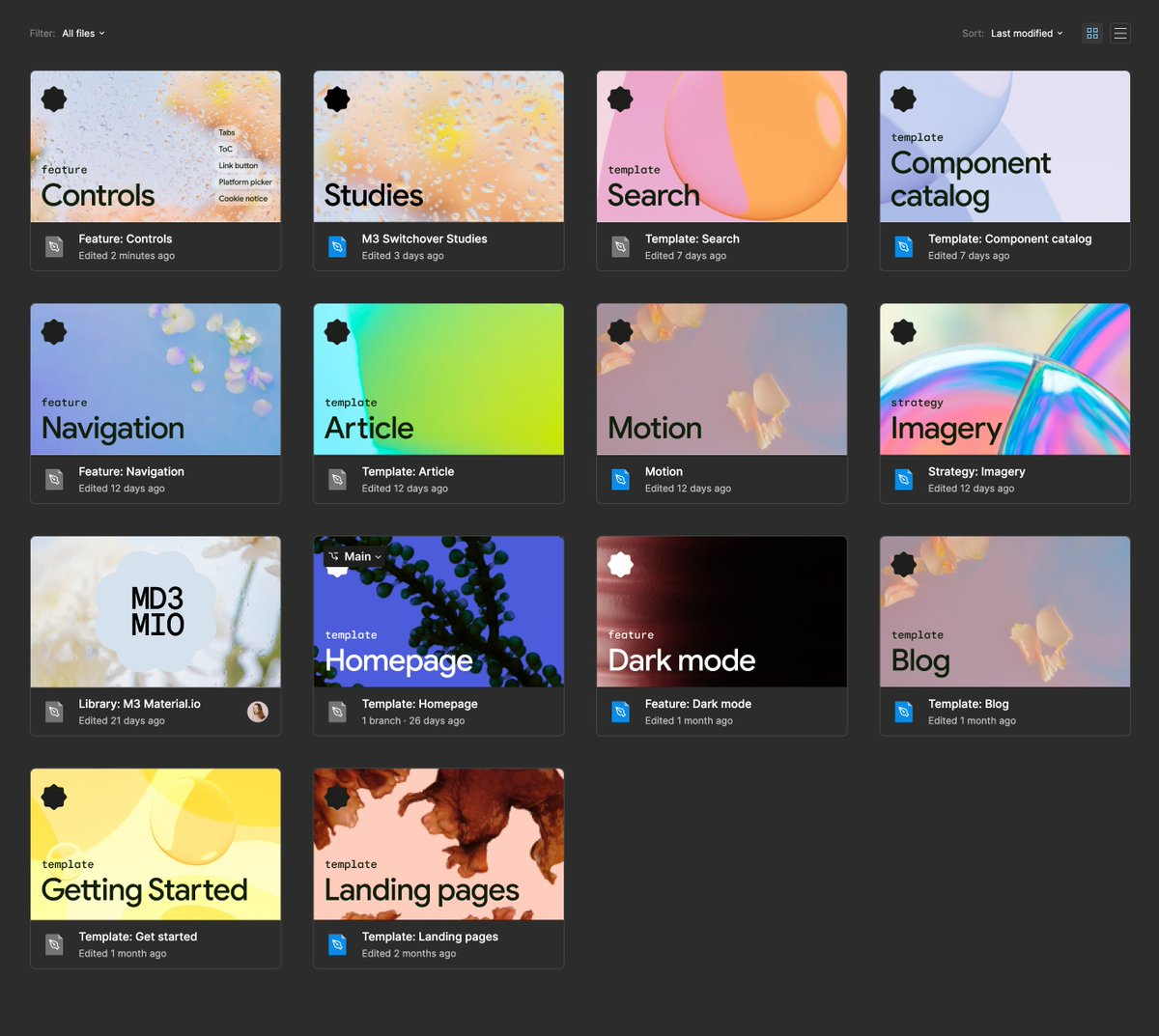Open the All files filter dropdown
The width and height of the screenshot is (1159, 1036).
pos(83,33)
